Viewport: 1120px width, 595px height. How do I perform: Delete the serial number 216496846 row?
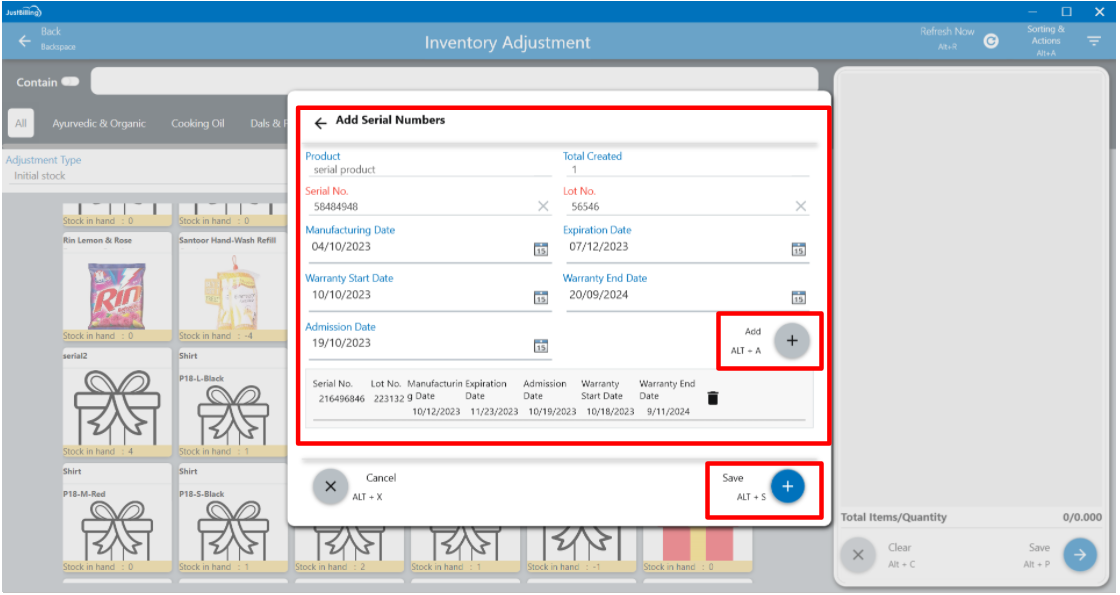[x=713, y=398]
